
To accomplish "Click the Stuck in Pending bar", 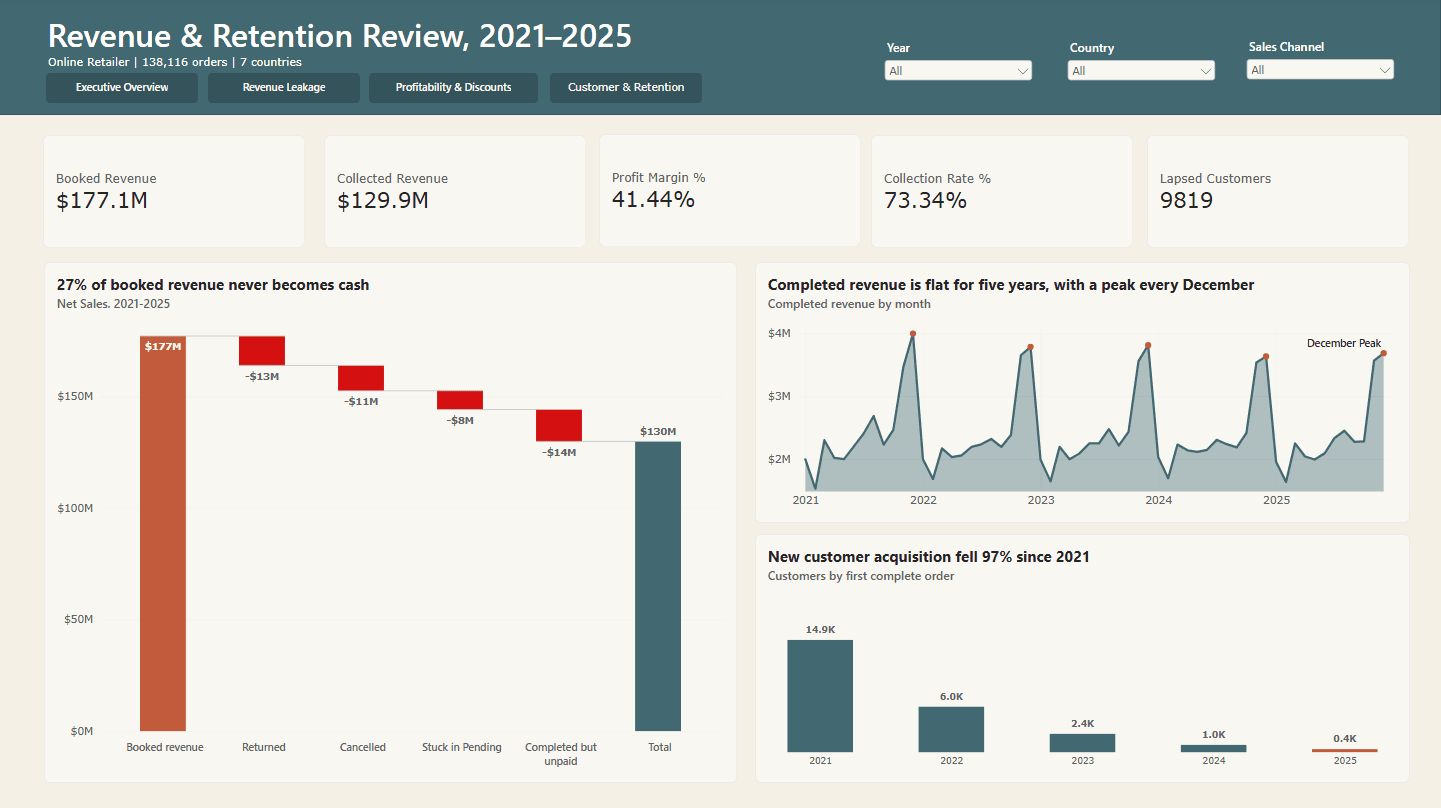I will click(x=460, y=400).
